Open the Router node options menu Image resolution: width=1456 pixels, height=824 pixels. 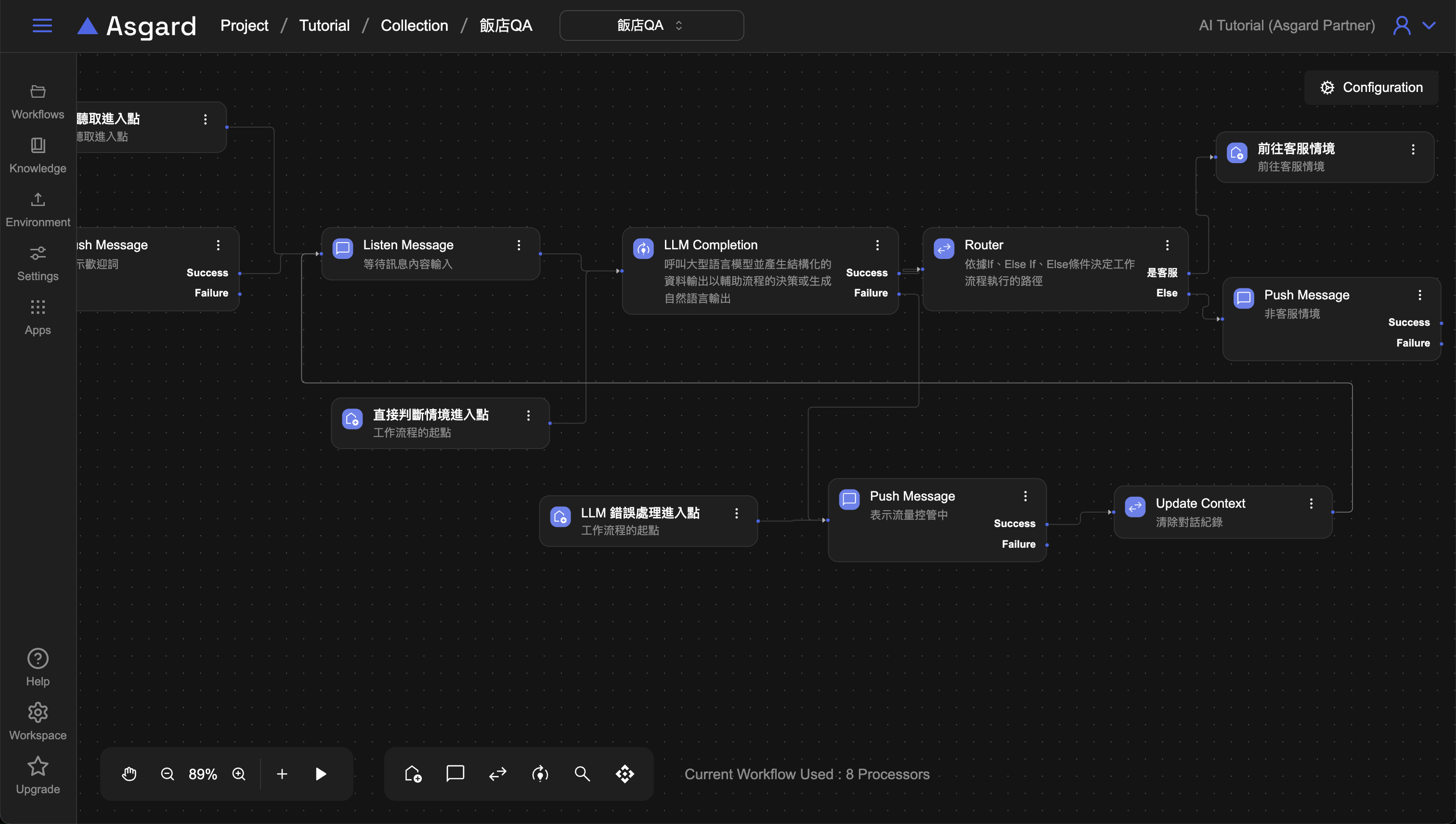point(1167,245)
